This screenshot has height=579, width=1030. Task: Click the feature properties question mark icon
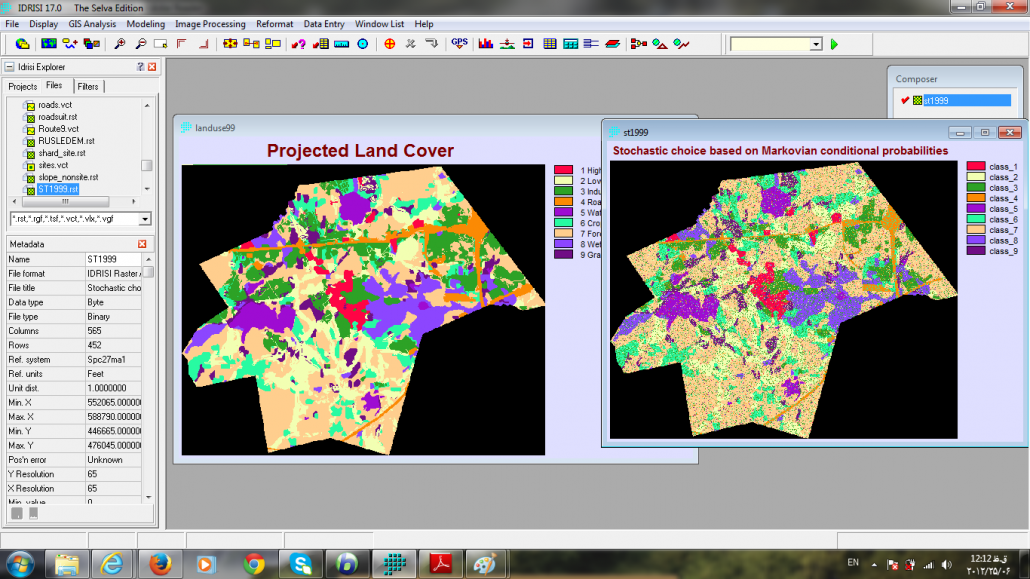tap(298, 44)
